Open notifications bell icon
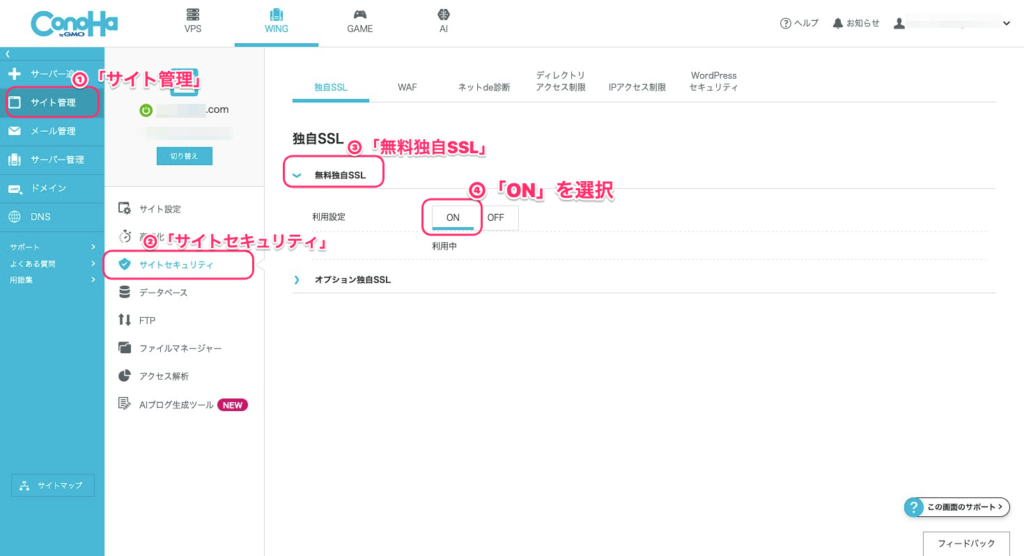1024x556 pixels. coord(838,23)
